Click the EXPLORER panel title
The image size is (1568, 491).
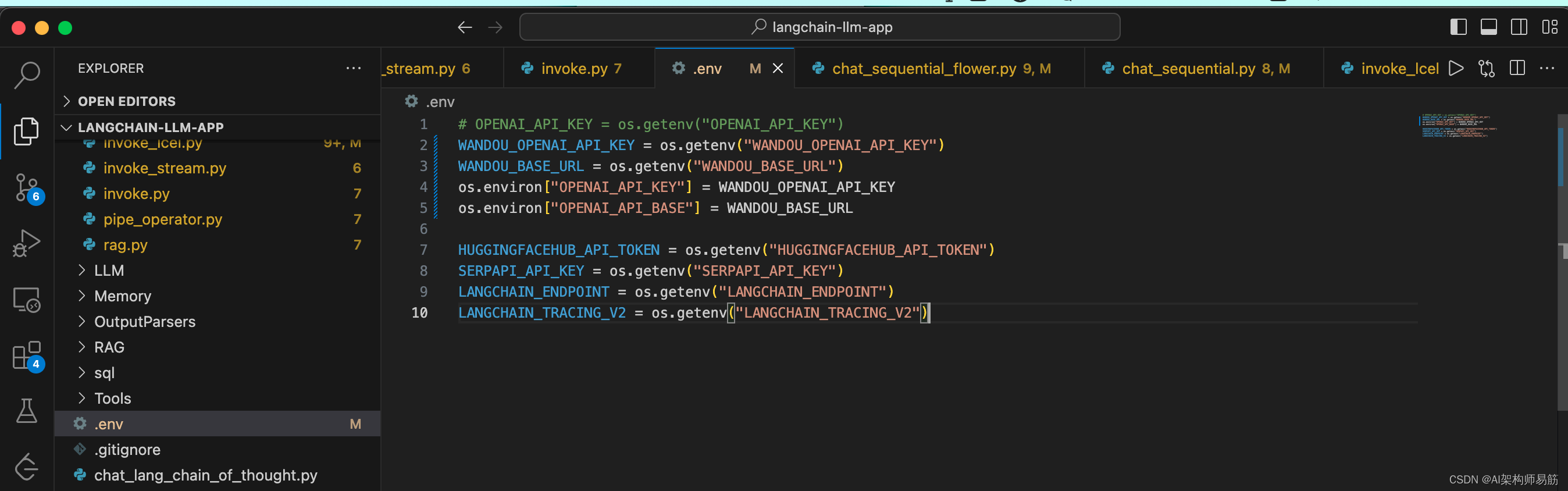click(x=111, y=68)
